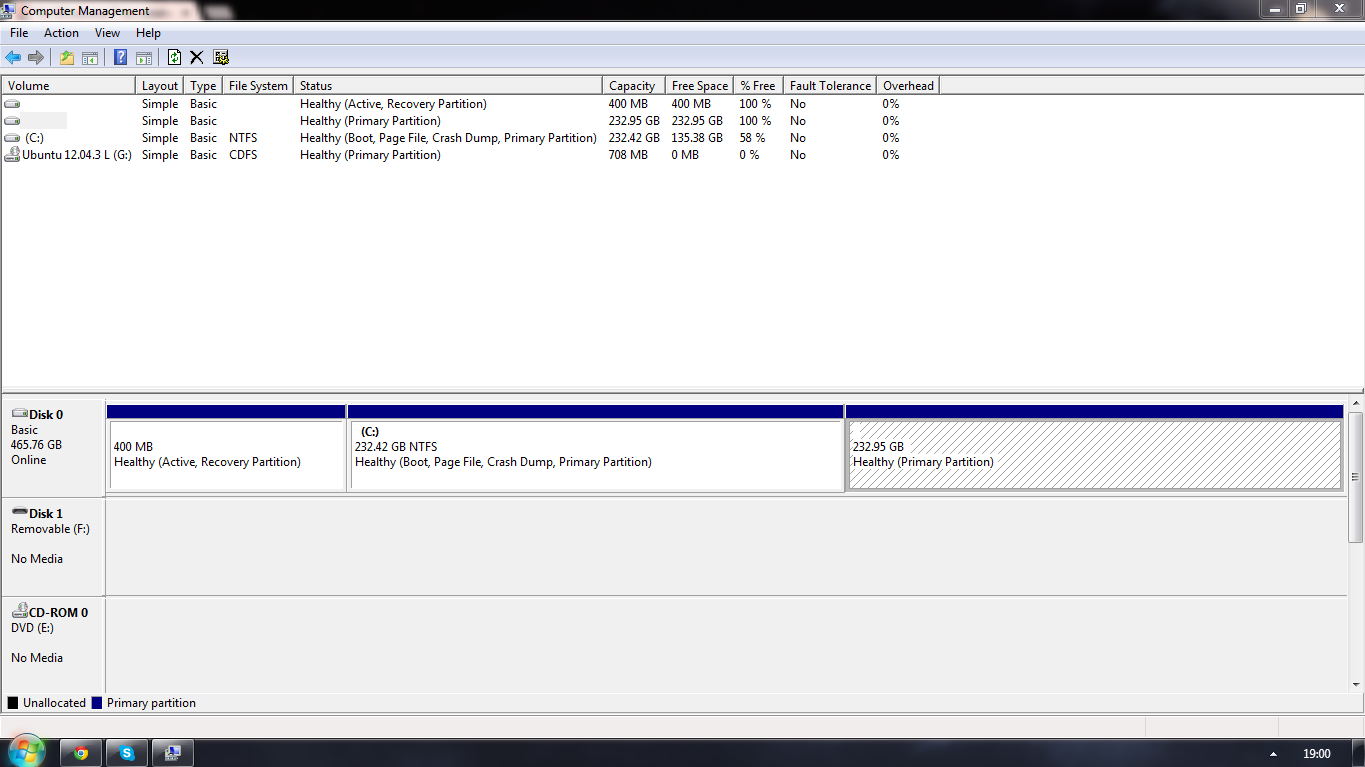Viewport: 1365px width, 767px height.
Task: Click the 708 MB capacity cell
Action: coord(628,155)
